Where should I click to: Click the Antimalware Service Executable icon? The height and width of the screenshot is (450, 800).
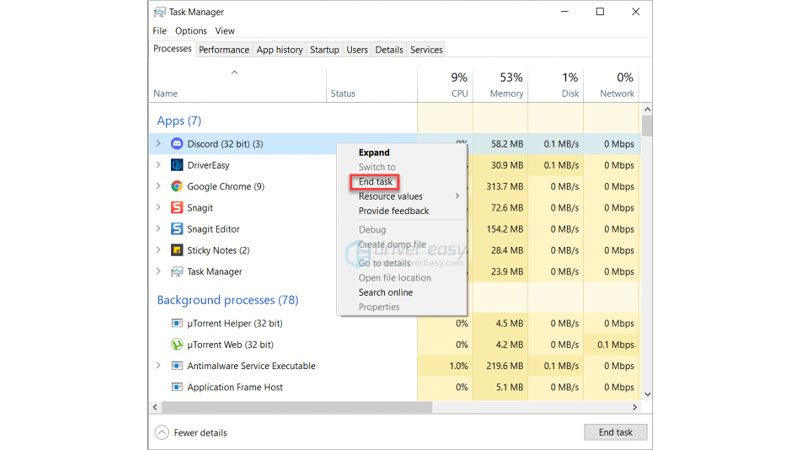(x=177, y=366)
